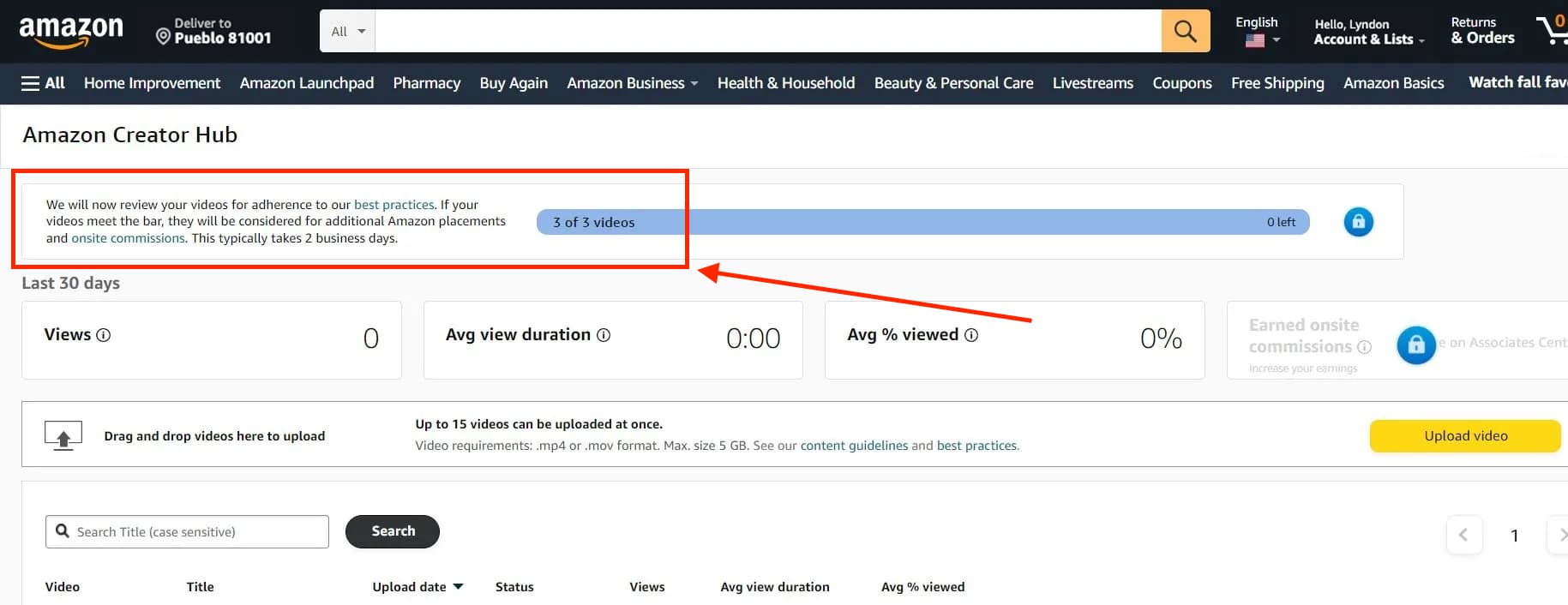This screenshot has width=1568, height=605.
Task: Expand the Amazon Business menu
Action: (633, 83)
